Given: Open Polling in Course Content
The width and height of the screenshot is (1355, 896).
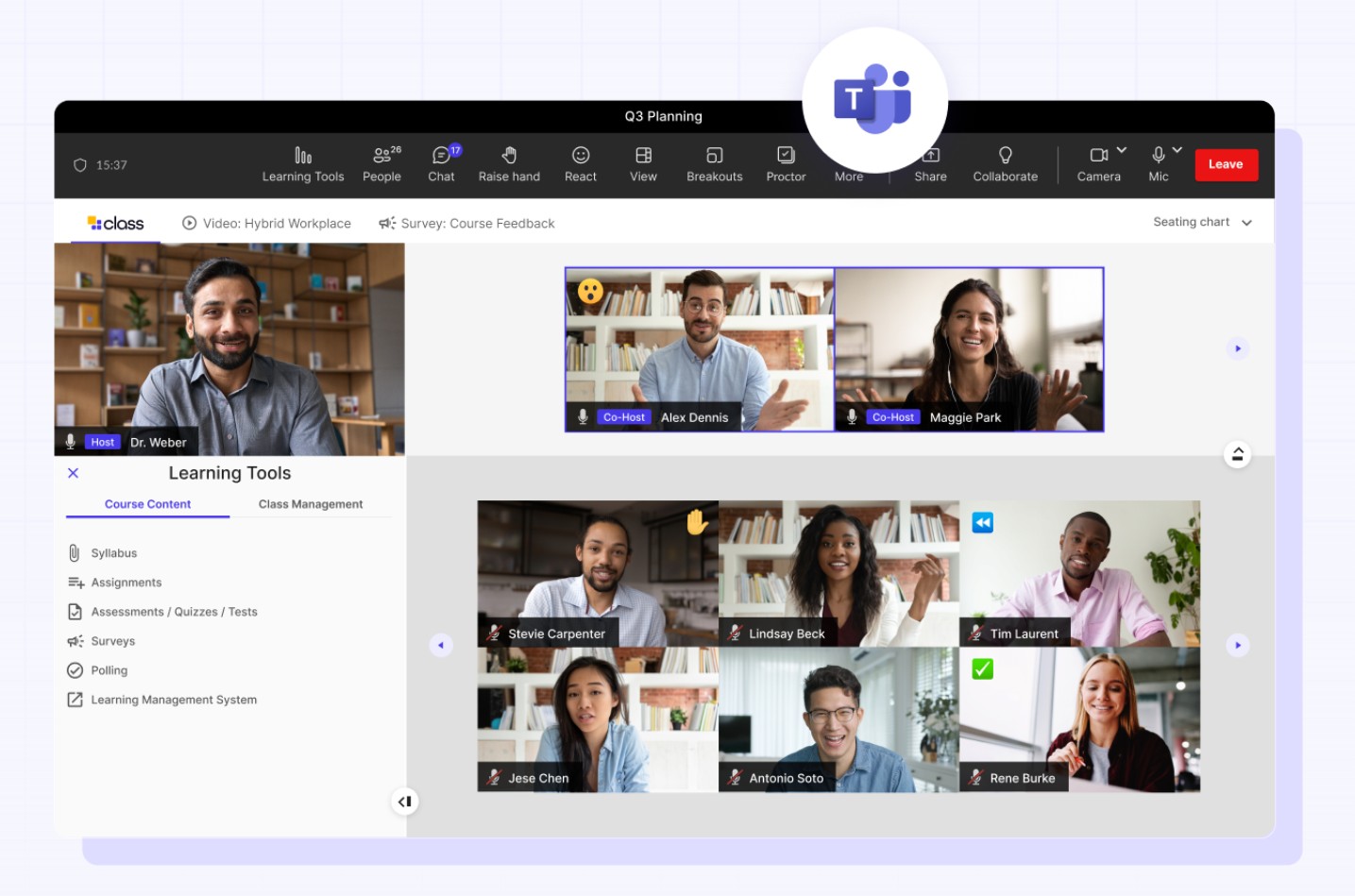Looking at the screenshot, I should tap(97, 670).
